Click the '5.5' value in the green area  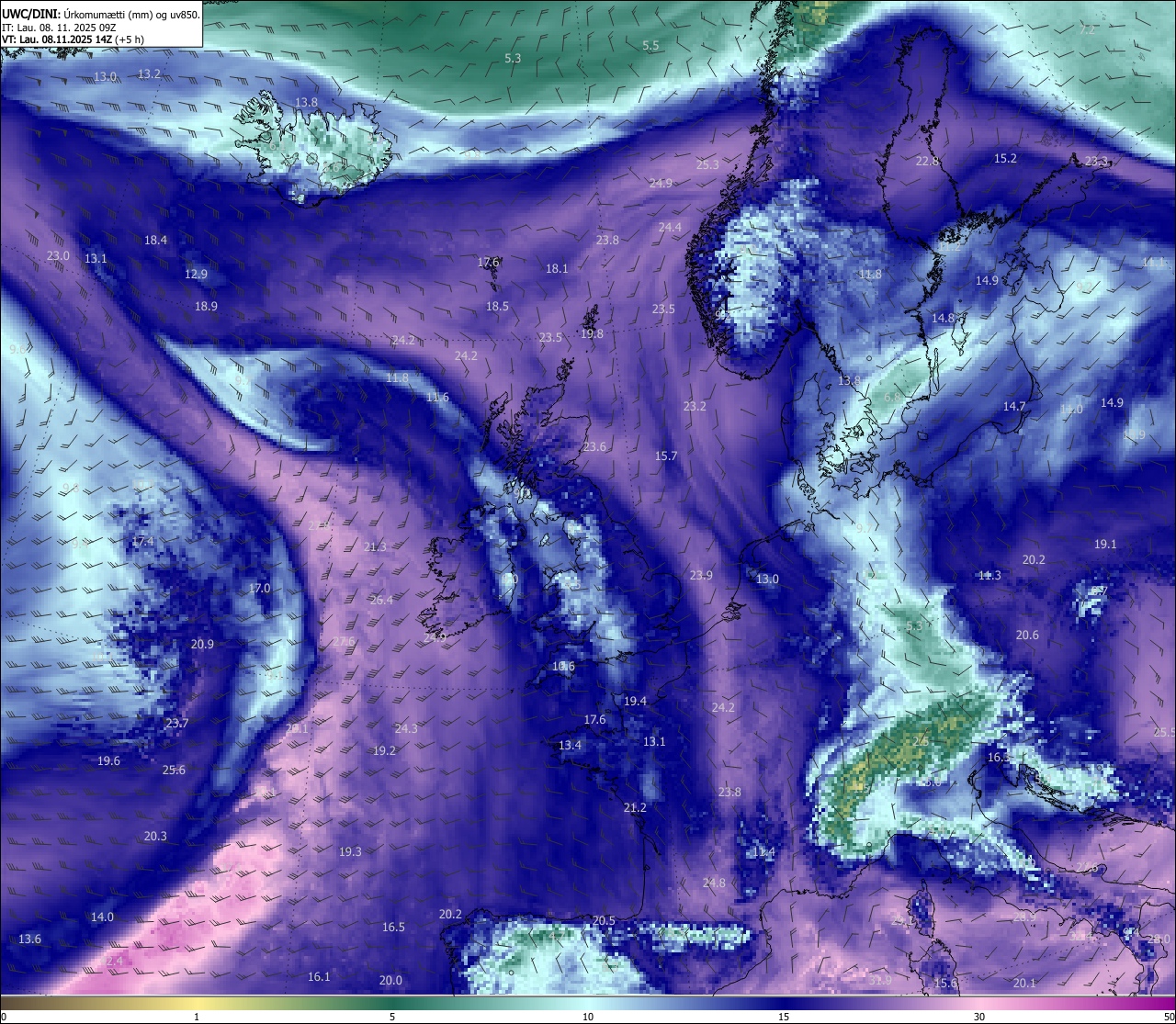pos(650,45)
